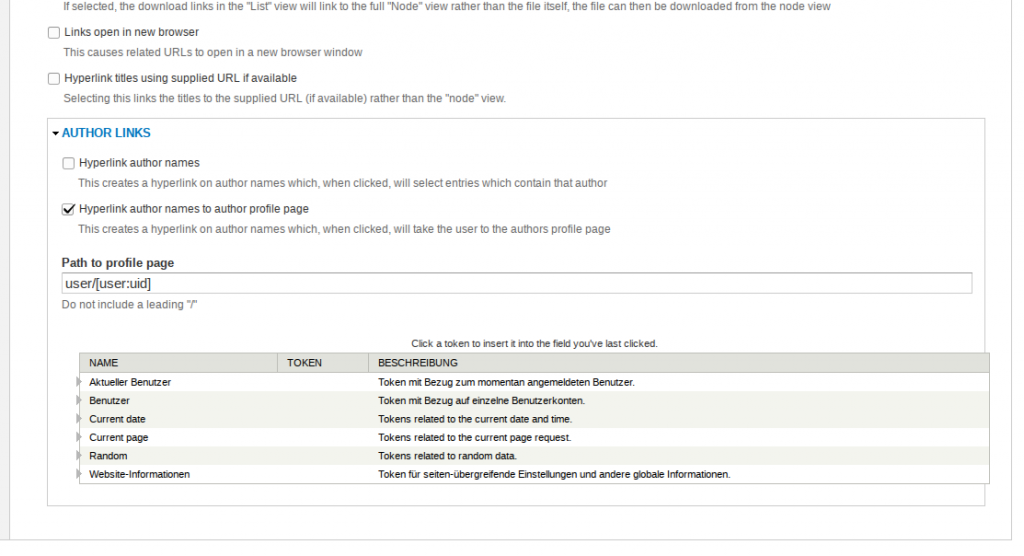Uncheck Hyperlink author names to author profile page
The height and width of the screenshot is (556, 1024).
pyautogui.click(x=69, y=210)
